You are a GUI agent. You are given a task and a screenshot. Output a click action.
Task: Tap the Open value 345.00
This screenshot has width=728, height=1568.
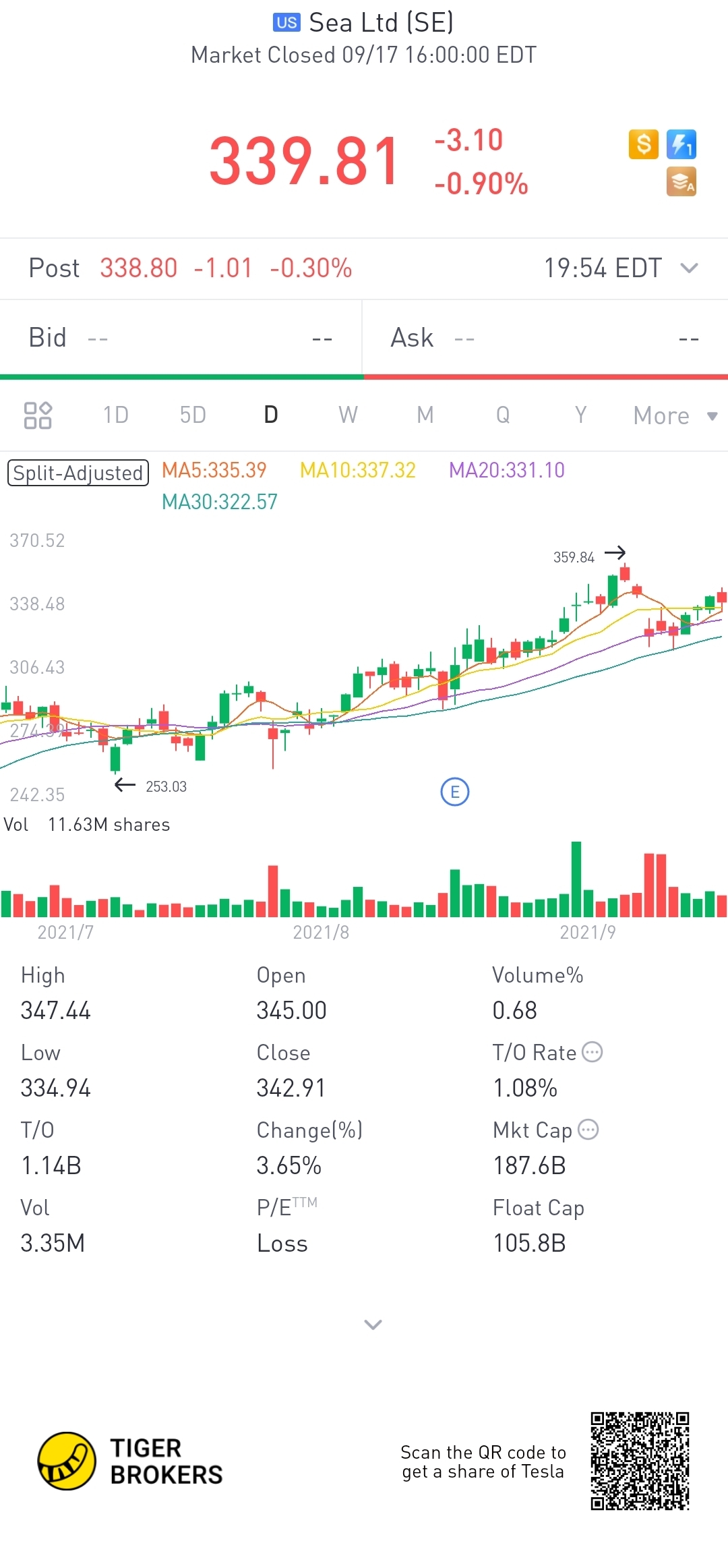point(291,1010)
